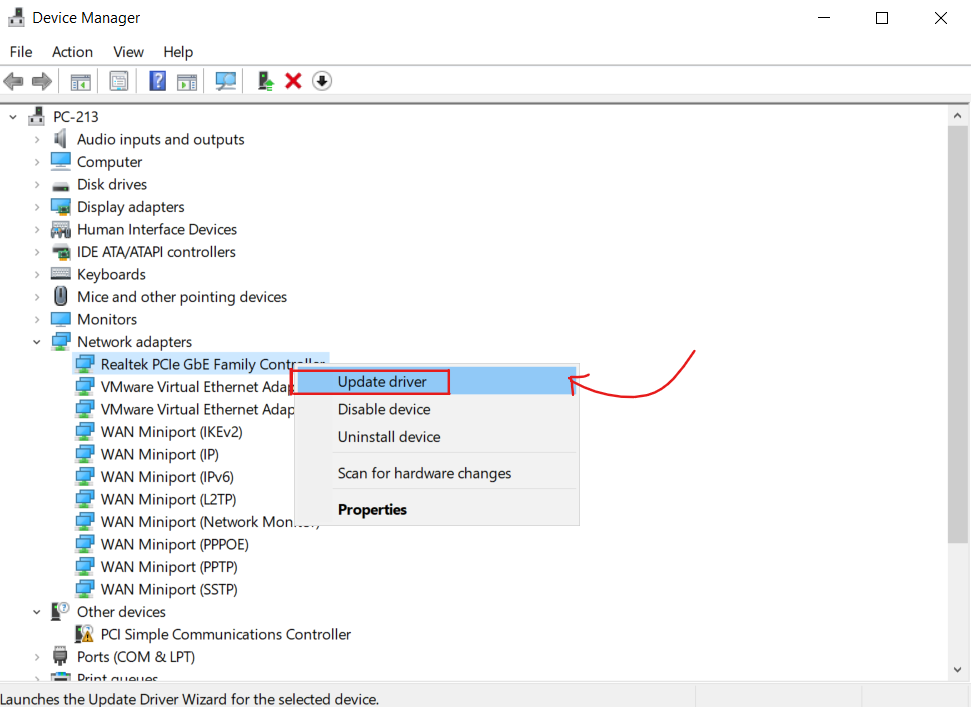Screen dimensions: 971x707
Task: Click the Update device driver toolbar icon
Action: pos(265,81)
